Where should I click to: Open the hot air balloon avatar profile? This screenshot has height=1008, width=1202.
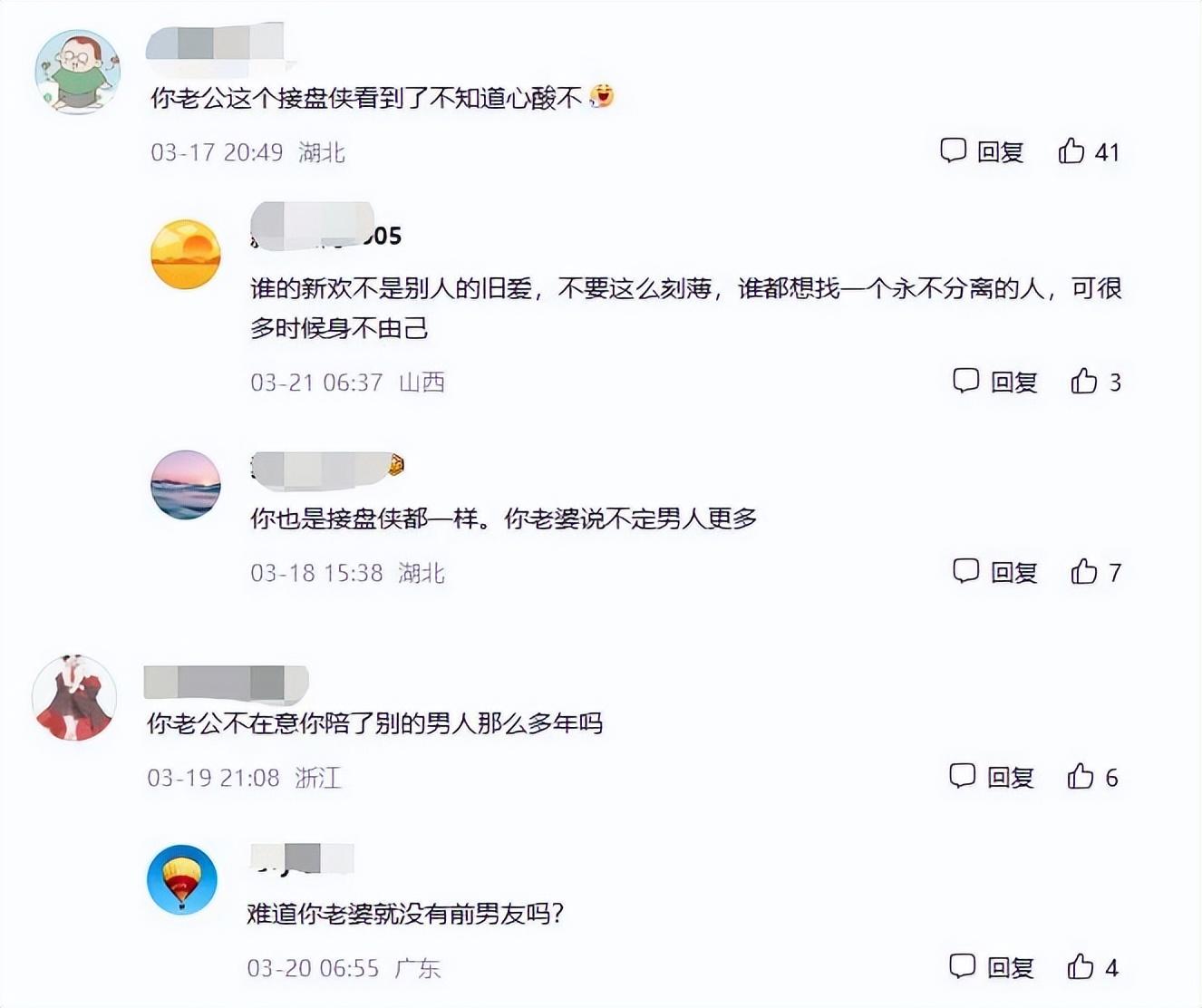point(182,879)
